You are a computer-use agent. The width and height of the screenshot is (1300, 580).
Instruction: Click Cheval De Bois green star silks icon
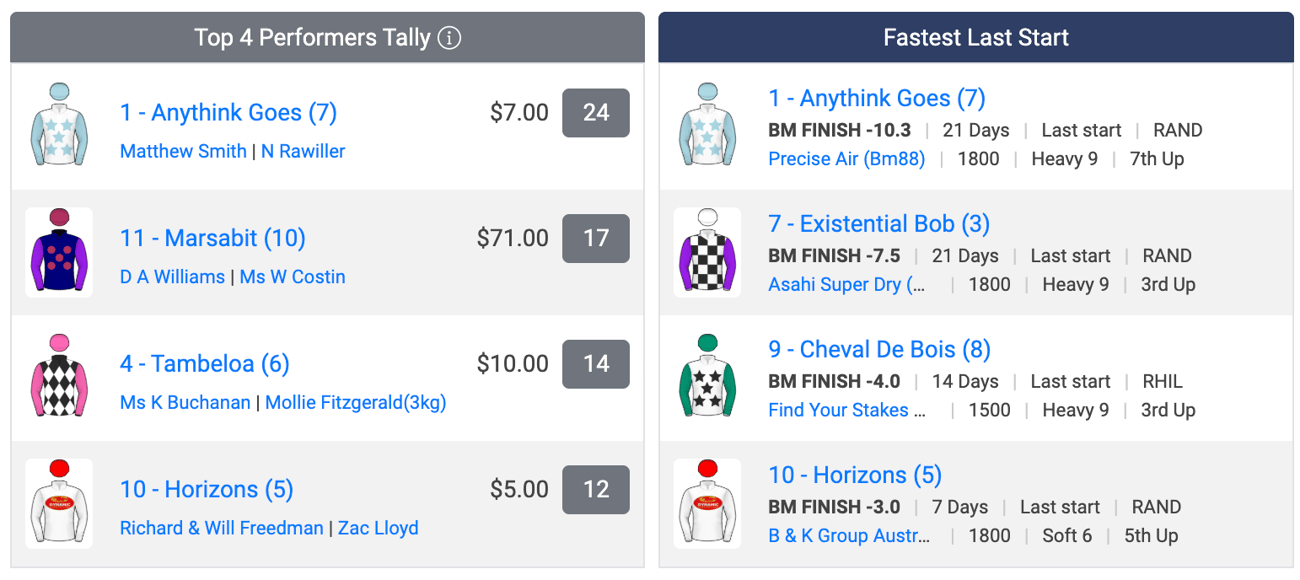[707, 377]
